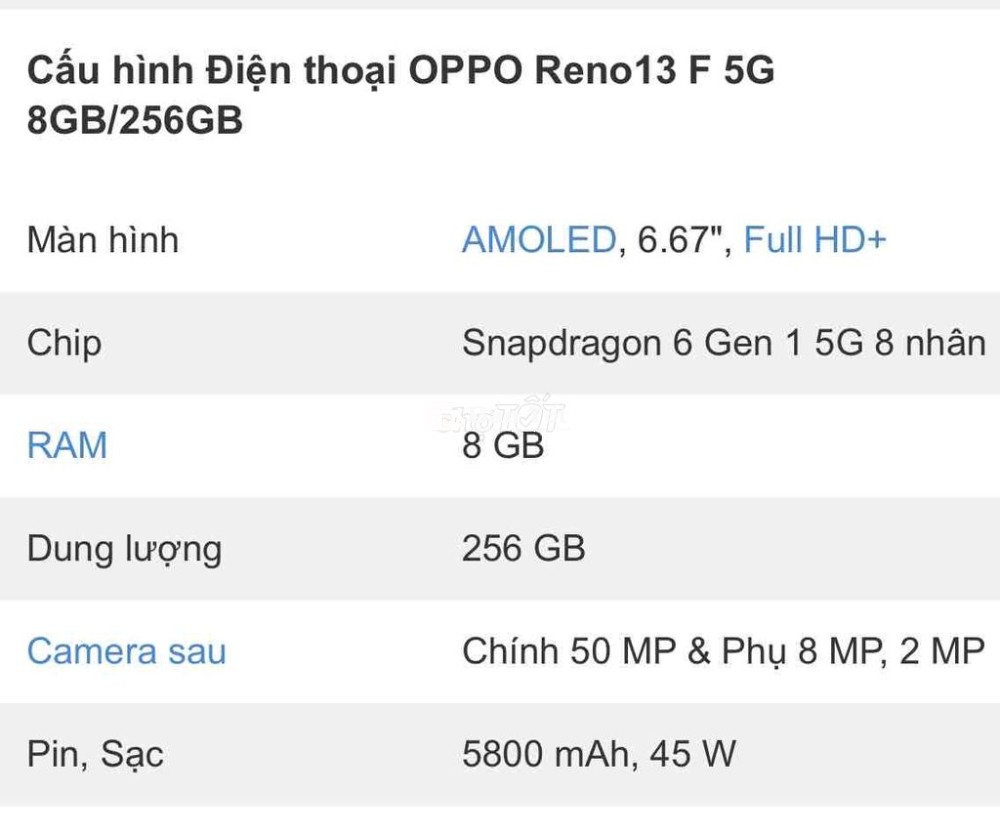The image size is (1000, 835).
Task: Click the 8GB/256GB title line
Action: (135, 119)
